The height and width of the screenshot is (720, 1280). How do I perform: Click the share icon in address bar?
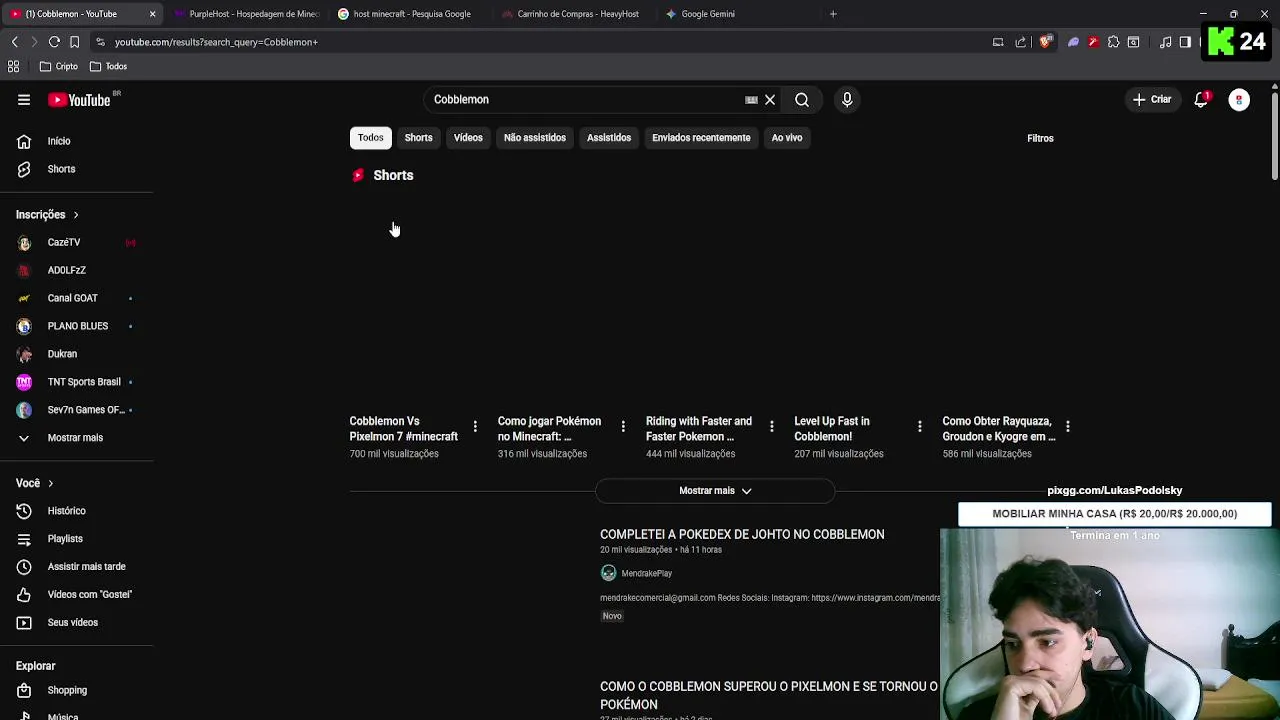coord(1020,42)
